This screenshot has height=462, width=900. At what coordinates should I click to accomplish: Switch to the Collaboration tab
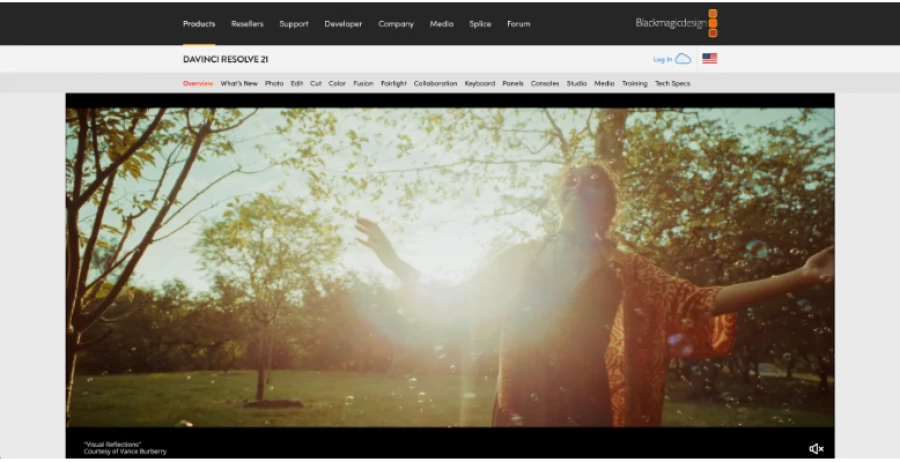point(435,83)
